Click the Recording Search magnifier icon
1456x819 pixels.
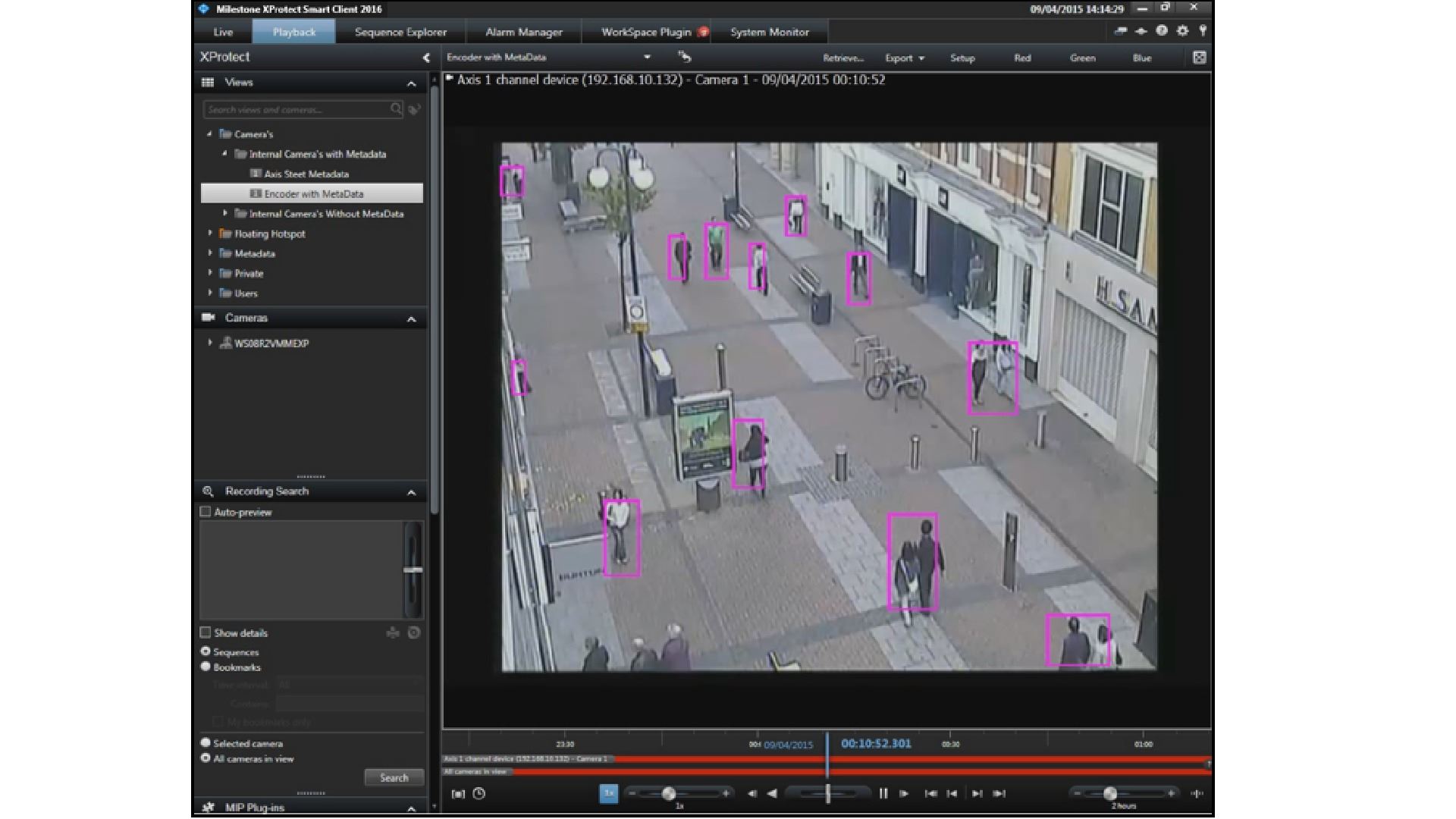click(208, 491)
